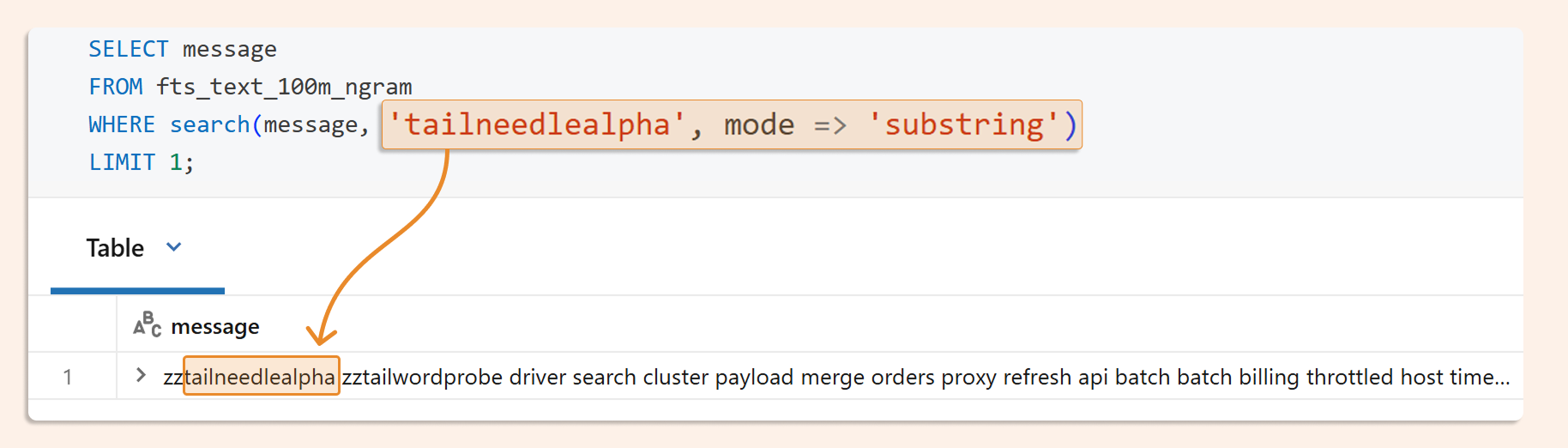This screenshot has height=448, width=1568.
Task: Select the empty corner cell above row numbers
Action: (x=73, y=324)
